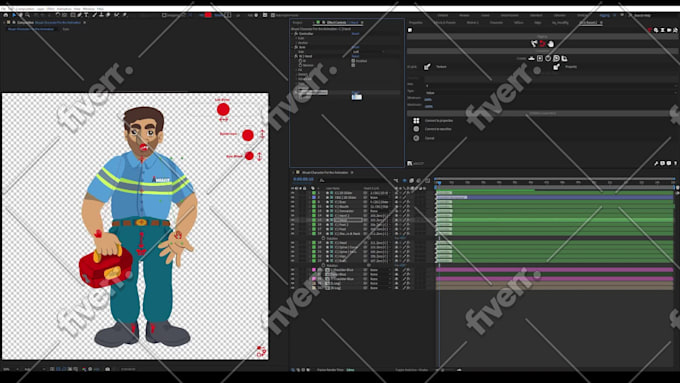The width and height of the screenshot is (680, 383).
Task: Select the Zoom magnifier tool
Action: click(27, 15)
